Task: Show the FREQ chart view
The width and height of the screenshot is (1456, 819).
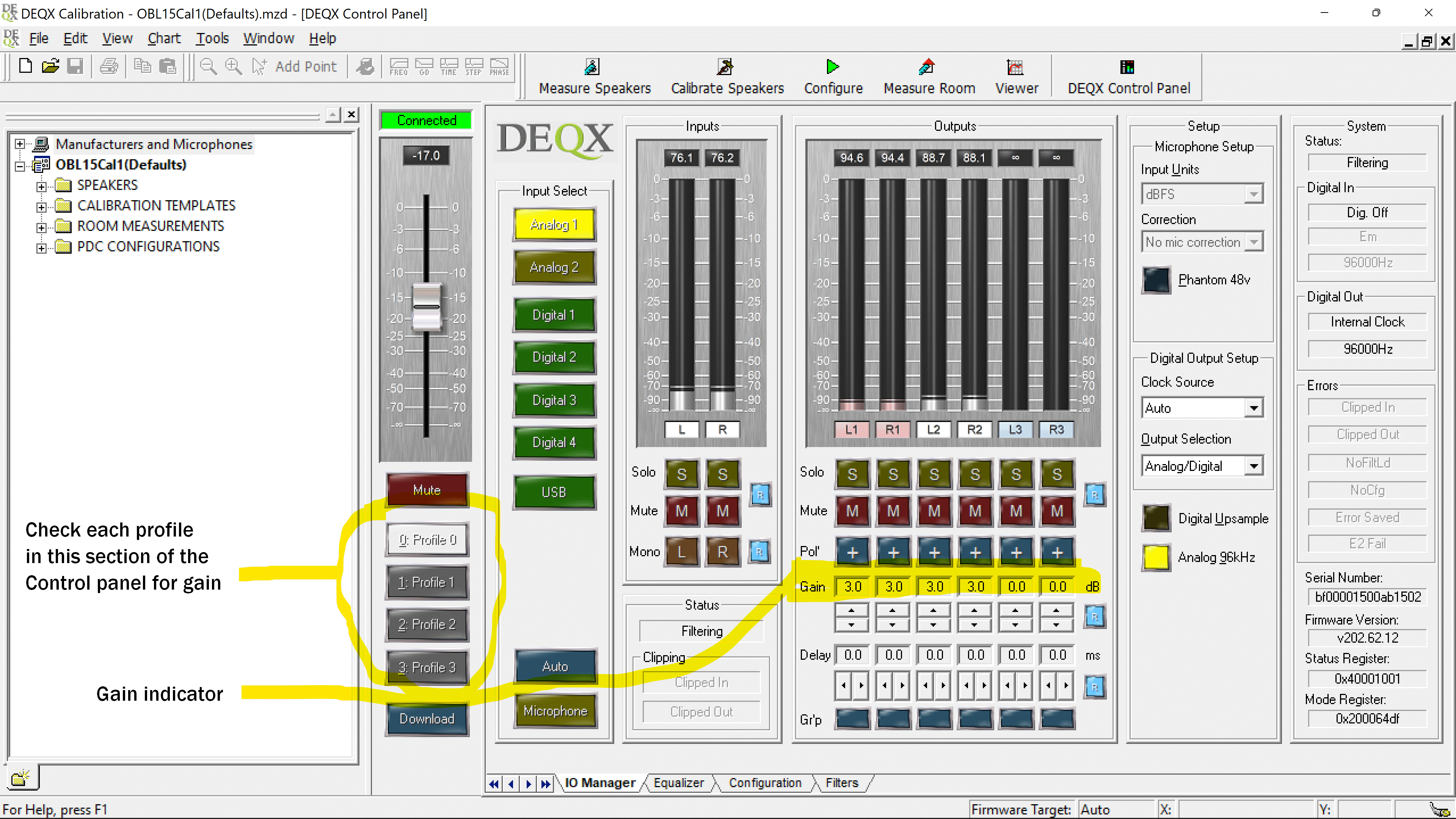Action: tap(399, 66)
